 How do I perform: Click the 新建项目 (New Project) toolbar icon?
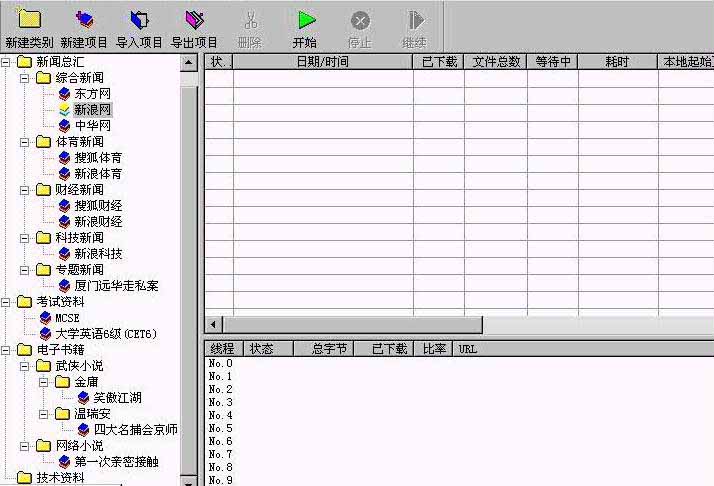point(84,20)
